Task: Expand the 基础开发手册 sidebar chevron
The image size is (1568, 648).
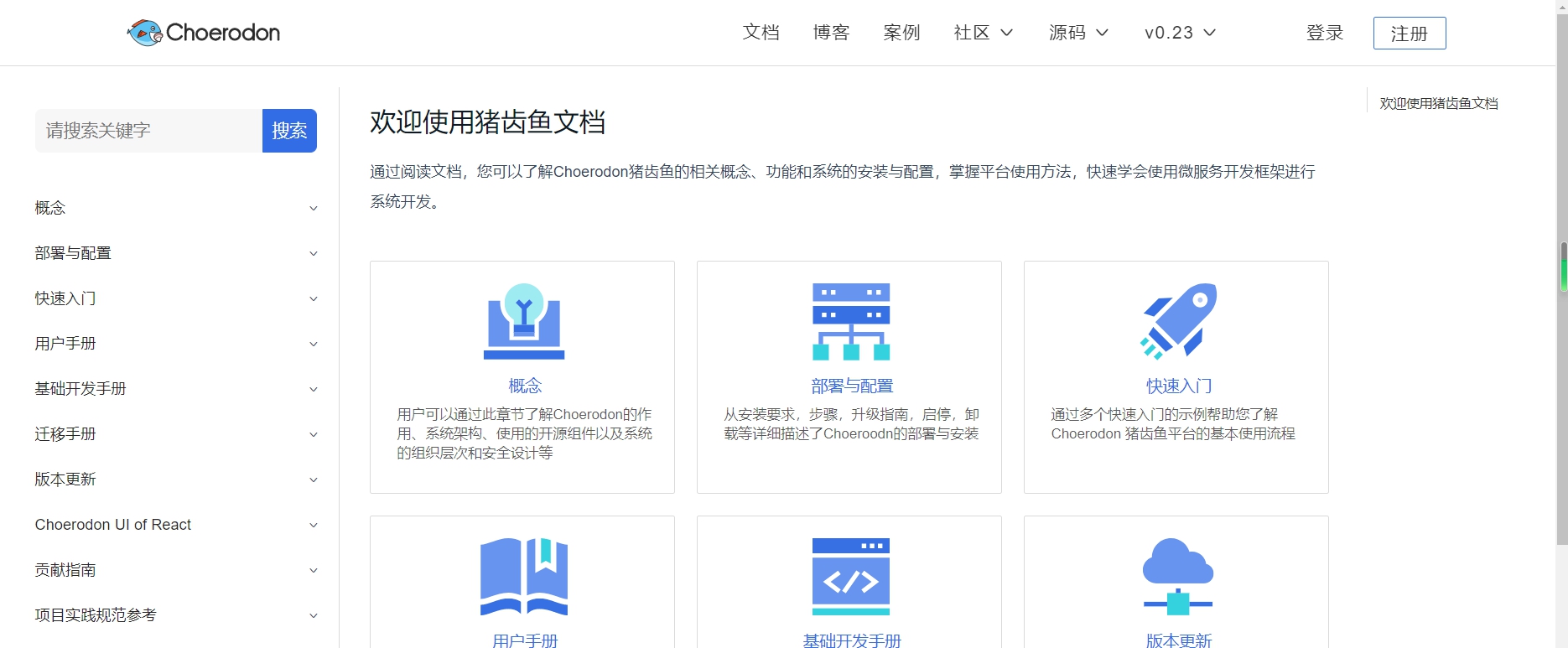Action: click(x=314, y=390)
